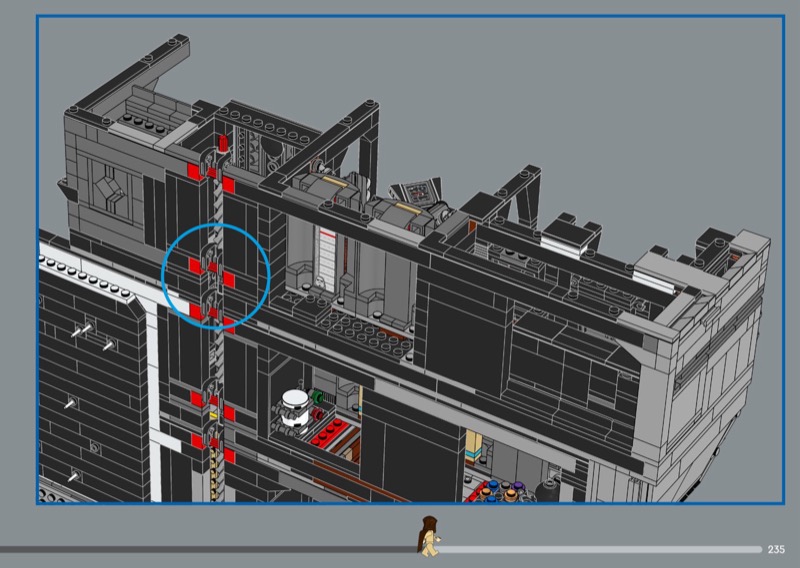This screenshot has height=568, width=800.
Task: Select the white droid figure in the lower room
Action: (x=291, y=408)
